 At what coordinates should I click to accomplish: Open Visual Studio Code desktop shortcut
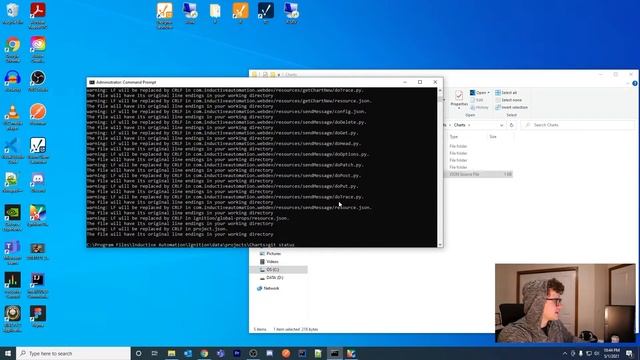click(x=13, y=151)
